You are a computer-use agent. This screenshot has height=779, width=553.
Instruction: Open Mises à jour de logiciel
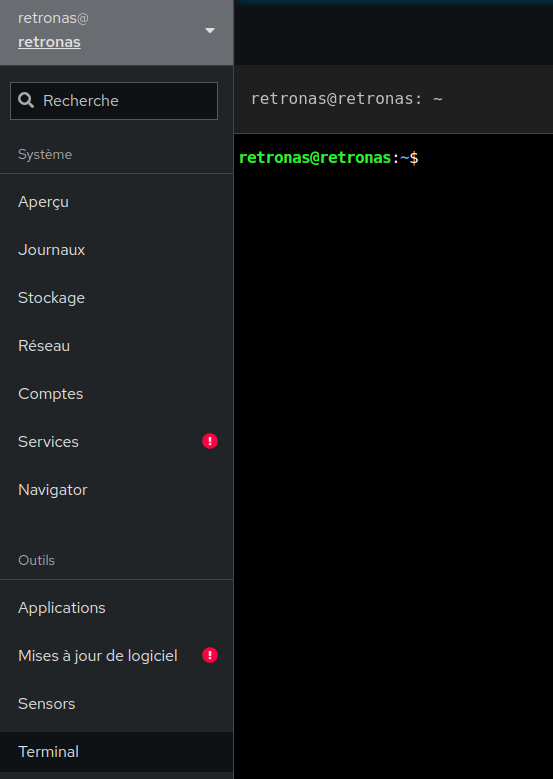[116, 656]
